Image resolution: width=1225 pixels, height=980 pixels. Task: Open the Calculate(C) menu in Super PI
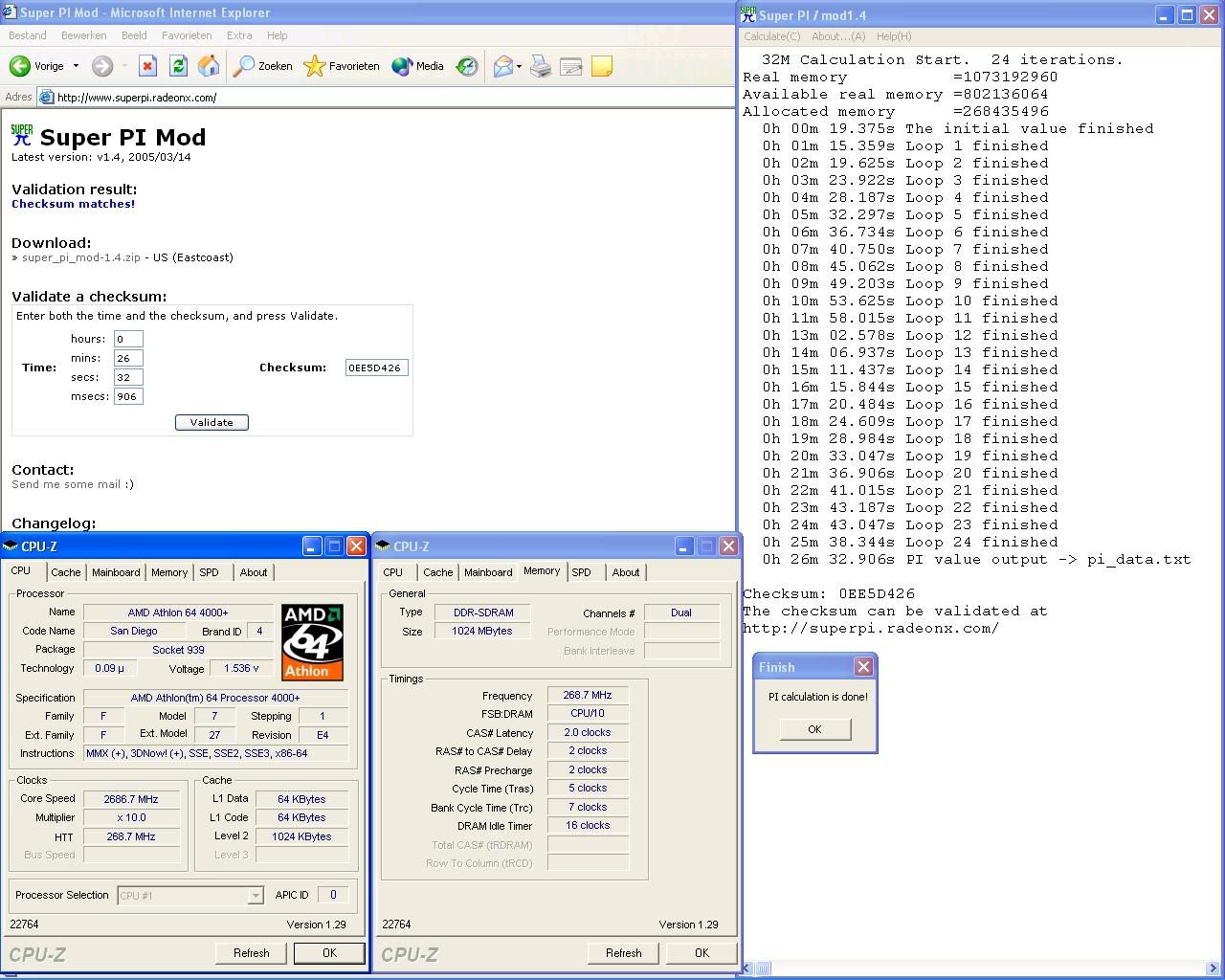[x=772, y=36]
